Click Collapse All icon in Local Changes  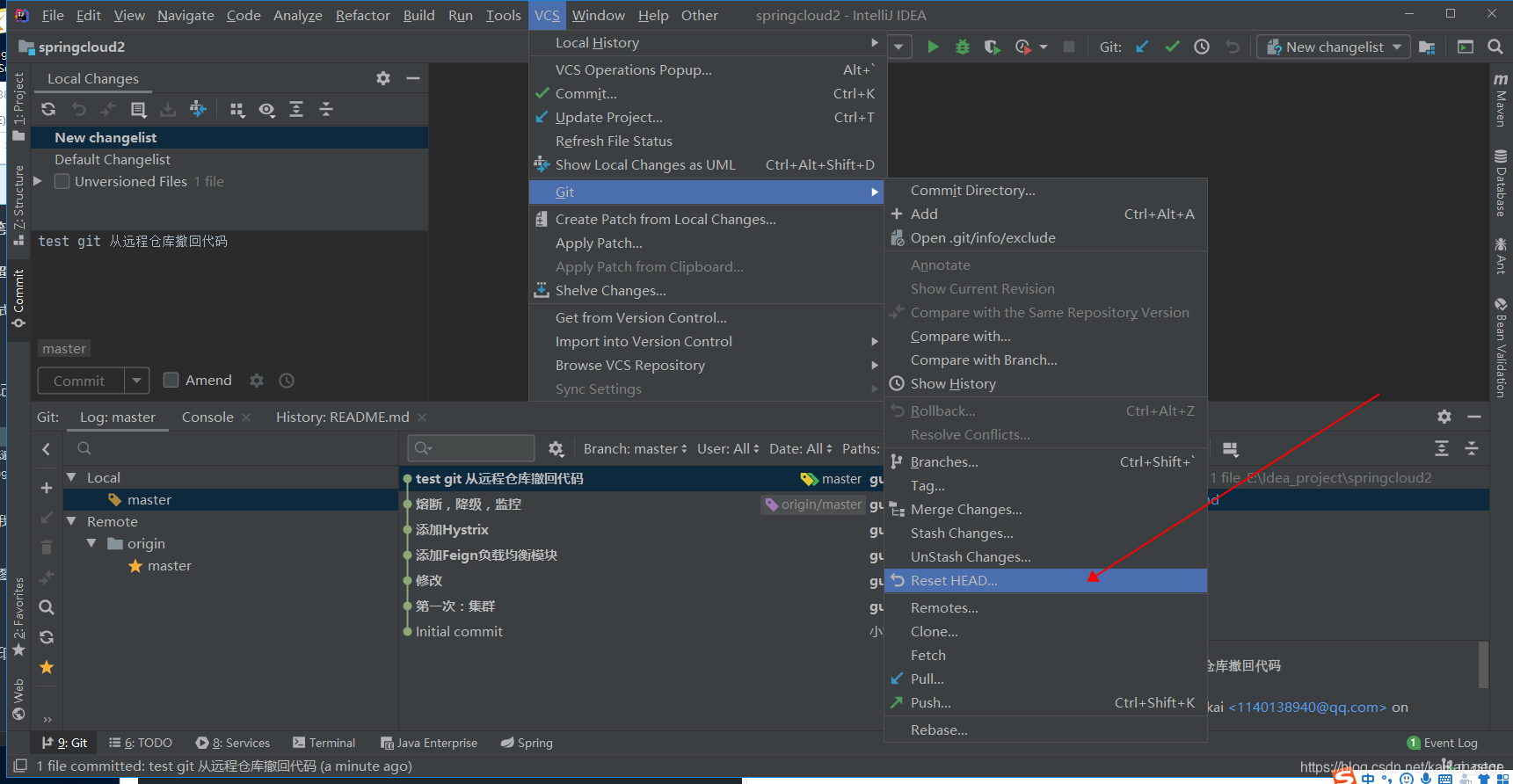click(326, 109)
